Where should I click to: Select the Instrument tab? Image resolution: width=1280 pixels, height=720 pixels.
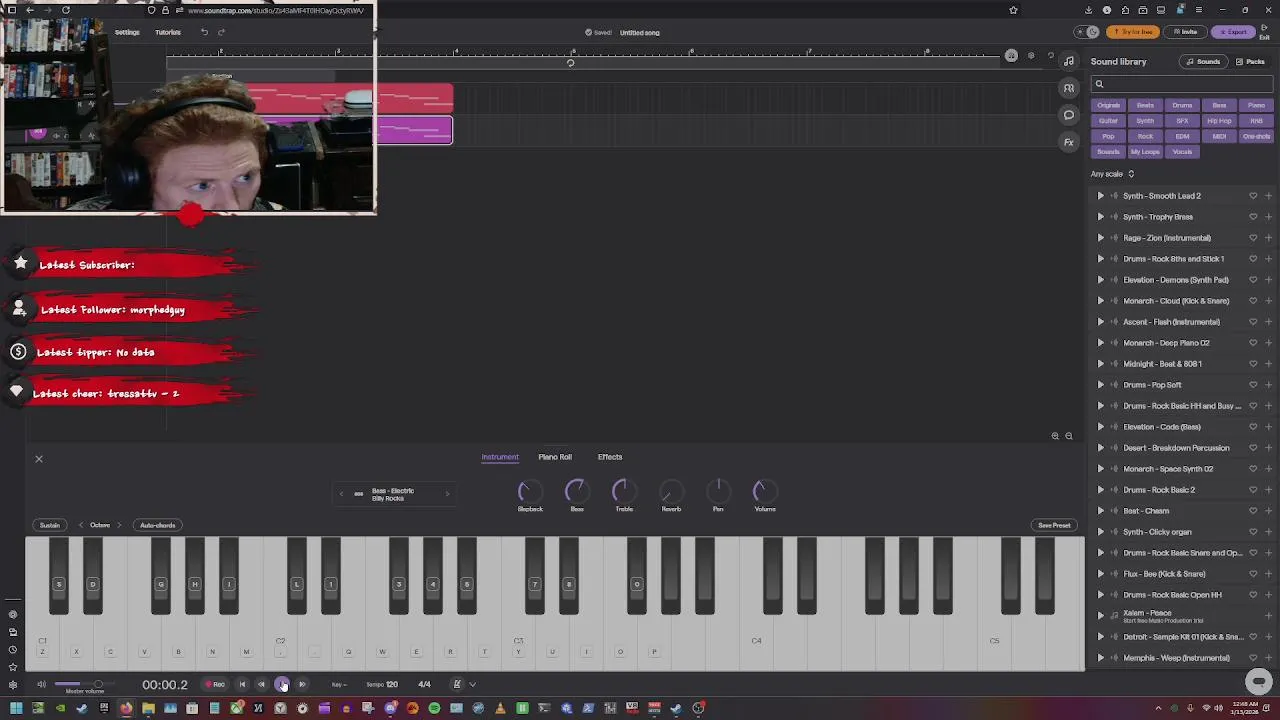pos(500,457)
